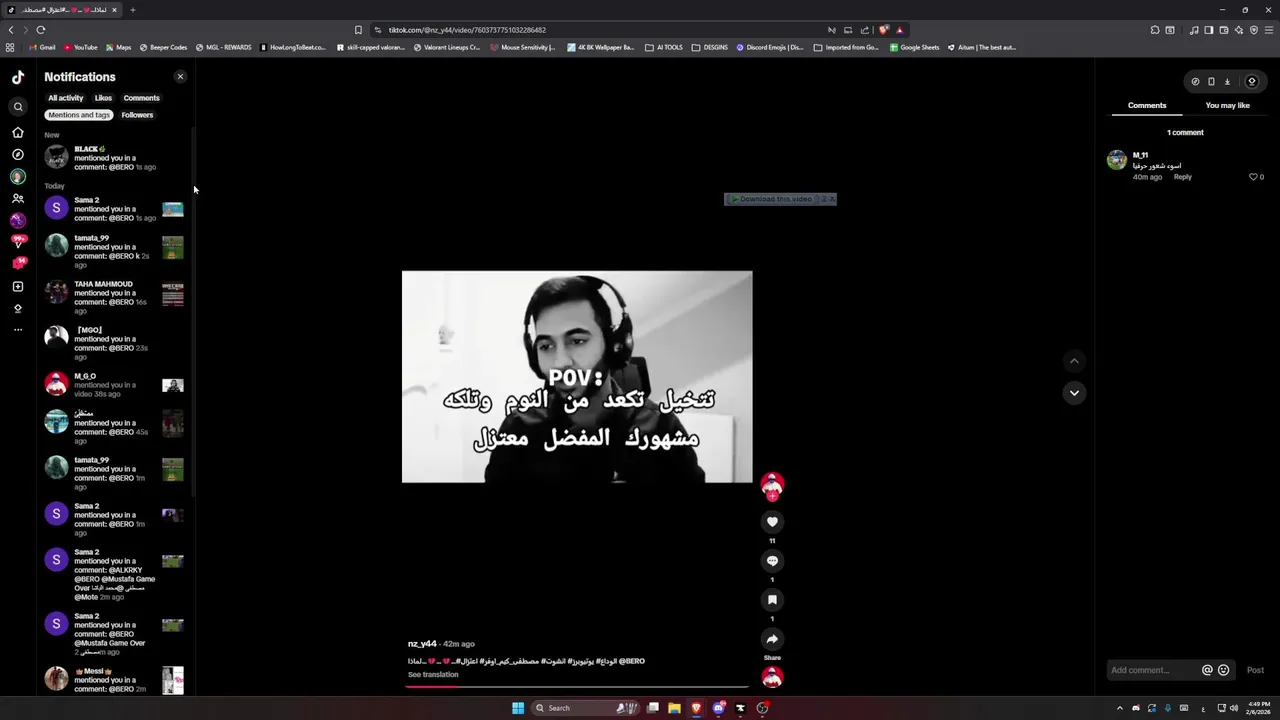Click the Upload plus icon in sidebar

coord(18,286)
